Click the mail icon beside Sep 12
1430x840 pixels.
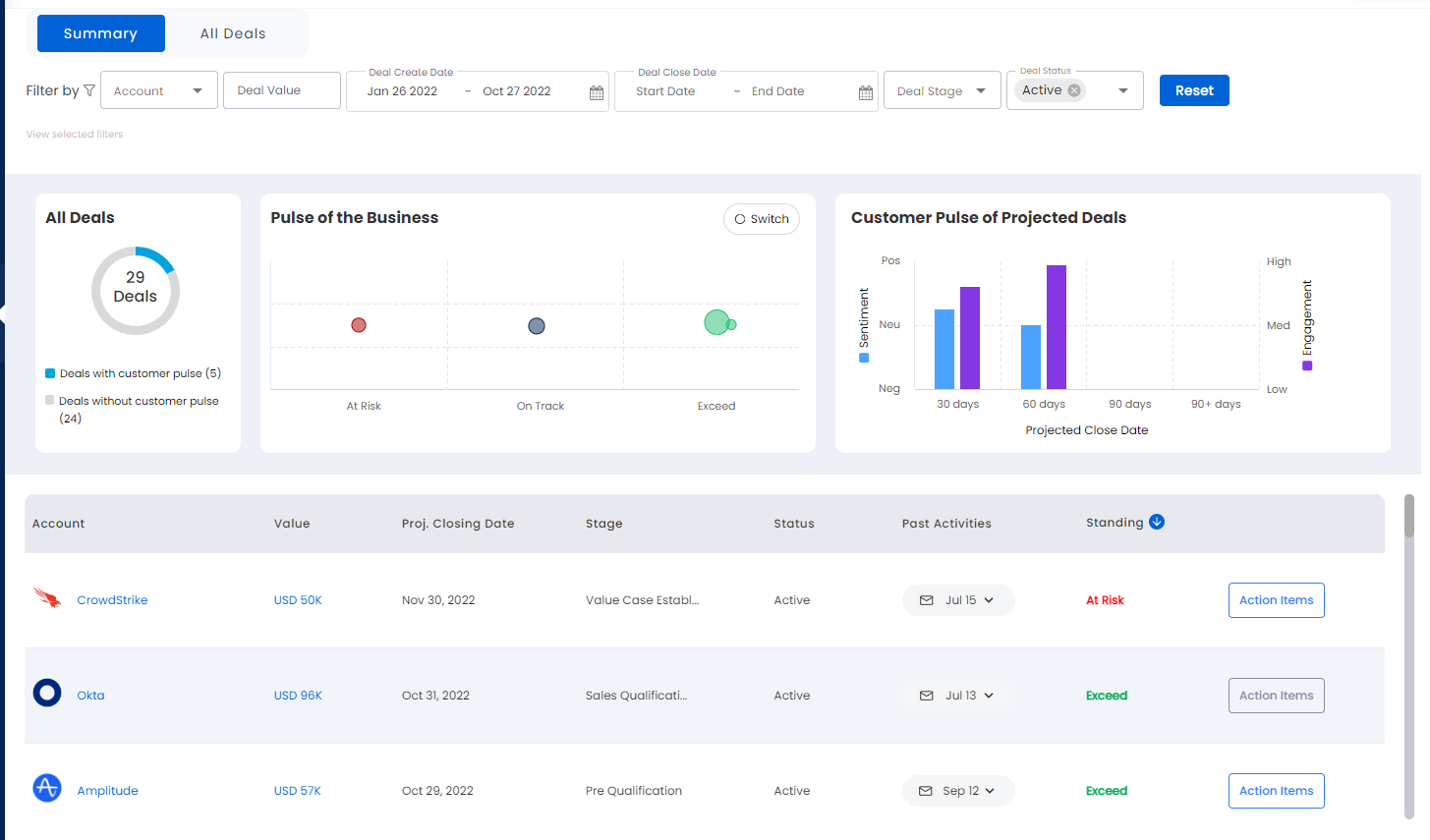coord(925,791)
